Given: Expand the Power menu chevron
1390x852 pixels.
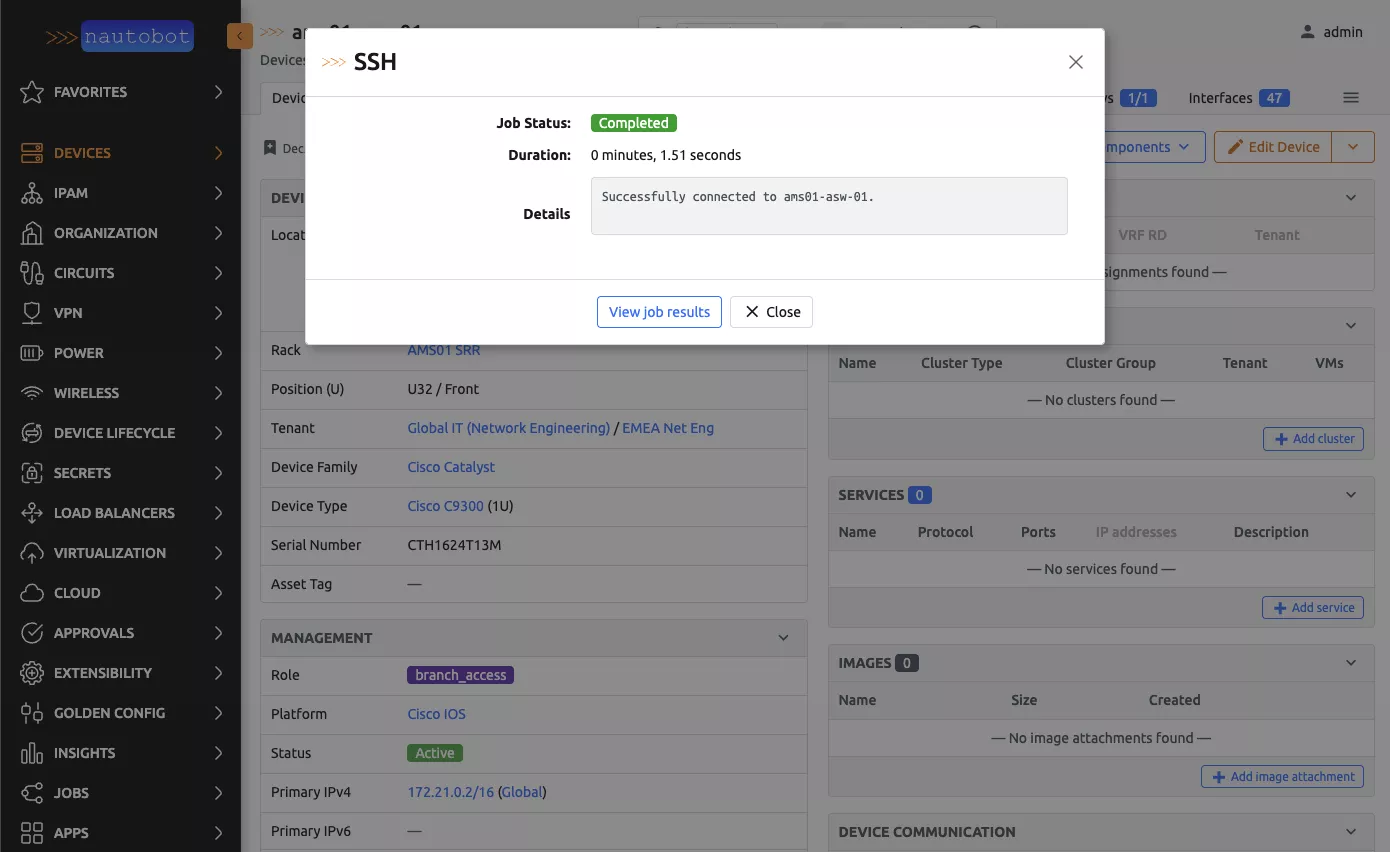Looking at the screenshot, I should pos(218,353).
